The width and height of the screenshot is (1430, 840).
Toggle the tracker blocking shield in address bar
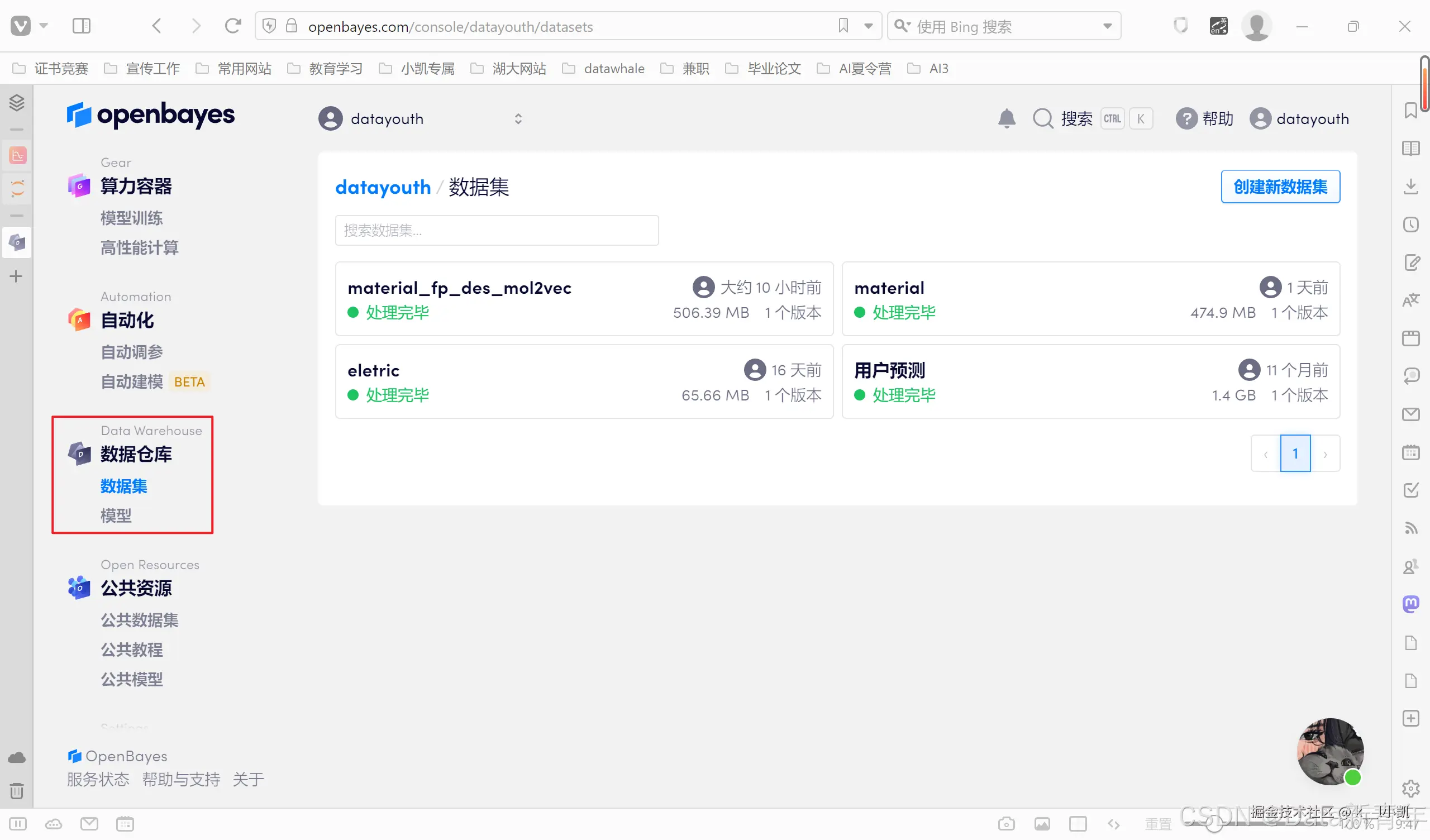coord(270,26)
